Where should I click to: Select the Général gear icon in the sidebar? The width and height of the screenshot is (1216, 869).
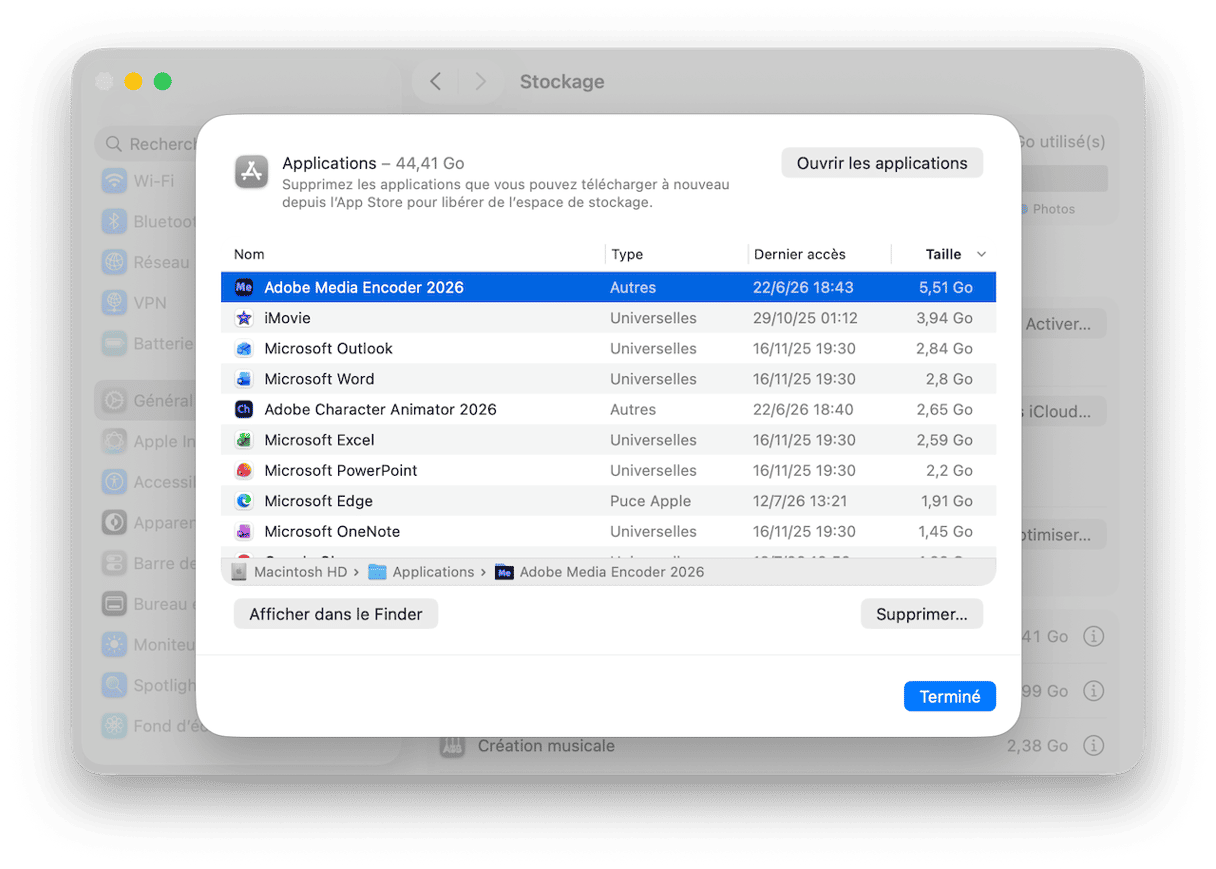point(115,401)
